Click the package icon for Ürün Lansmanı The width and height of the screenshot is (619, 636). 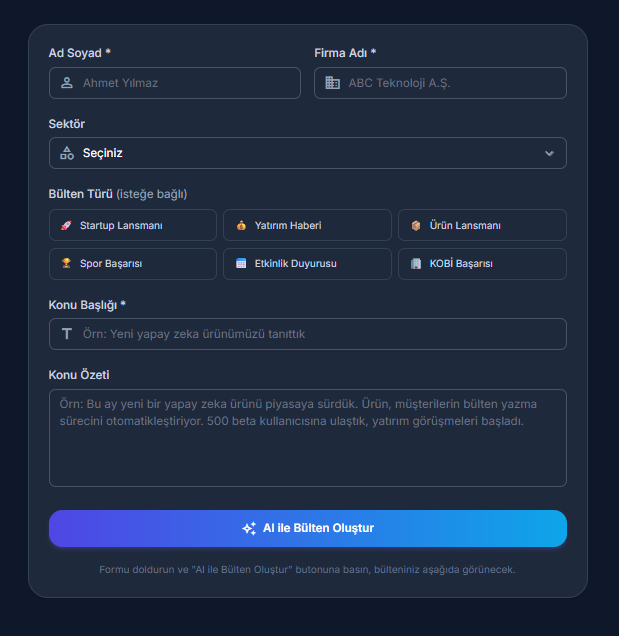tap(416, 225)
